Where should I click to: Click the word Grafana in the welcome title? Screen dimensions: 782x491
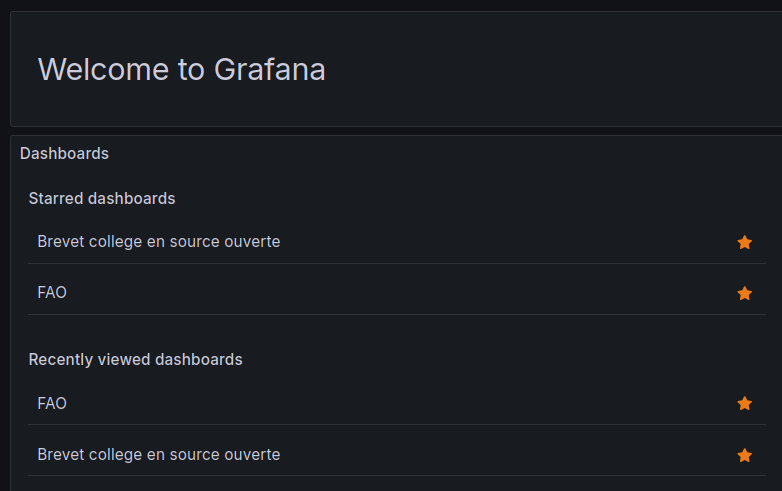coord(270,69)
